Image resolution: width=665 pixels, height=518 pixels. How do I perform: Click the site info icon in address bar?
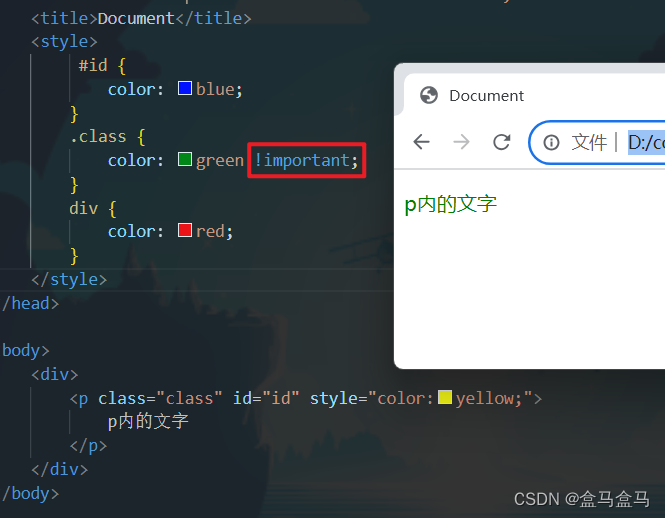[x=551, y=143]
